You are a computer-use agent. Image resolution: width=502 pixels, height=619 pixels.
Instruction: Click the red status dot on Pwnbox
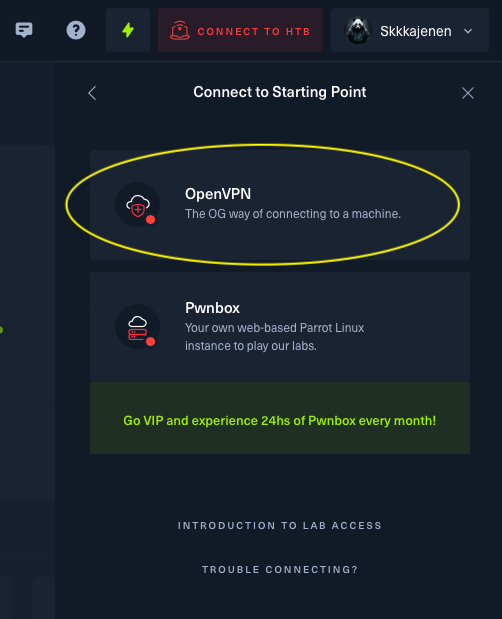click(x=150, y=341)
